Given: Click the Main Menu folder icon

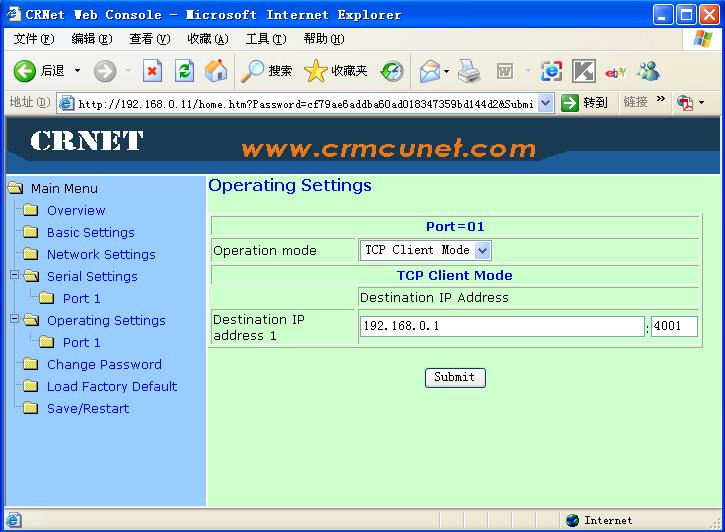Looking at the screenshot, I should (x=15, y=188).
